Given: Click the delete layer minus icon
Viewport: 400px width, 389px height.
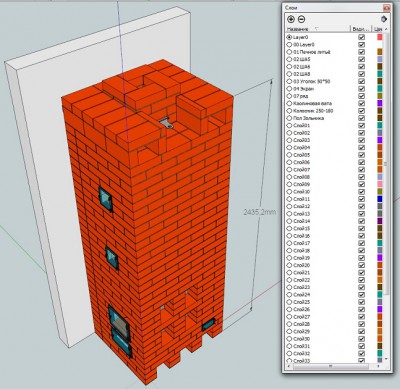Looking at the screenshot, I should 301,19.
